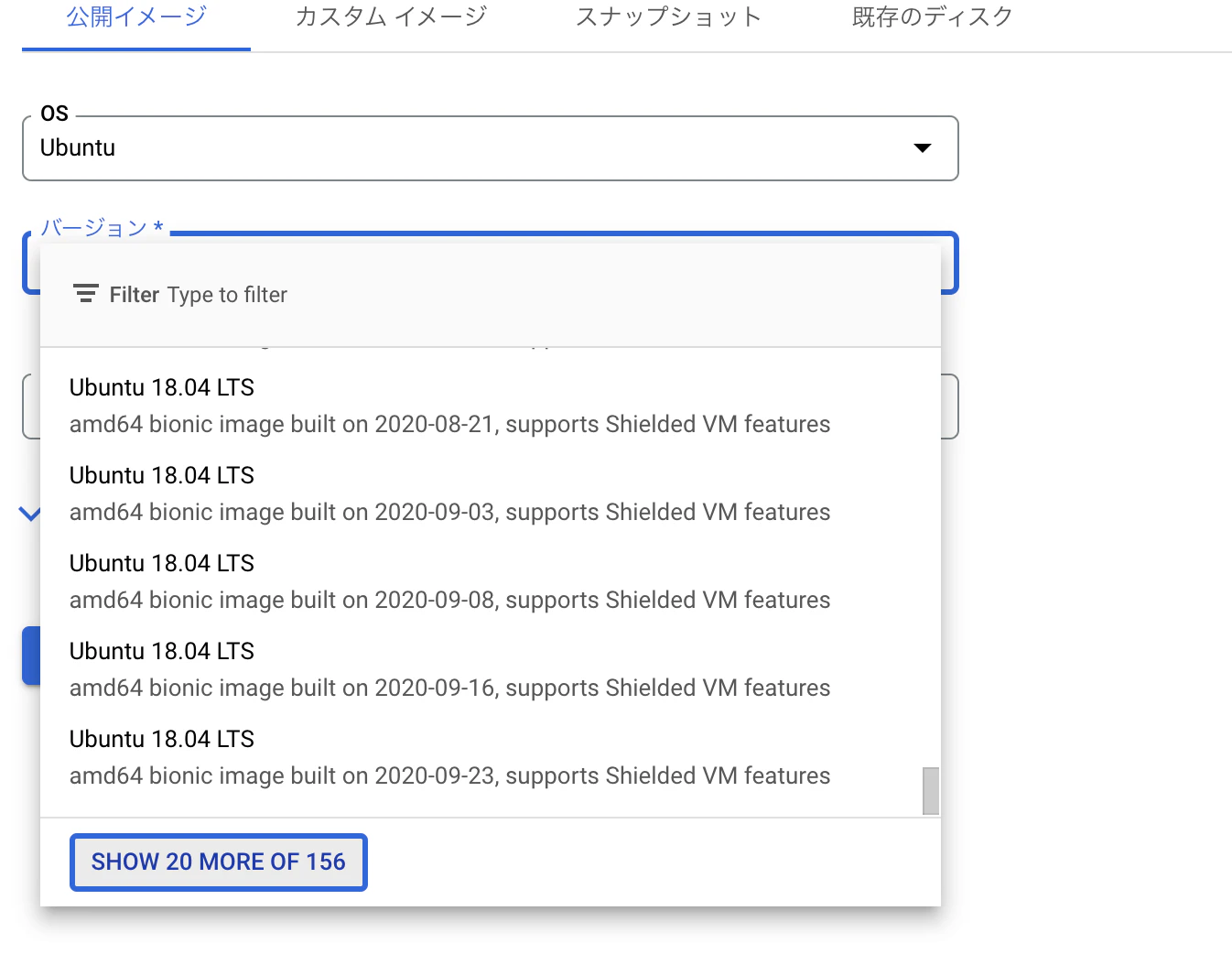
Task: Open the OS dropdown showing Ubuntu
Action: click(x=491, y=148)
